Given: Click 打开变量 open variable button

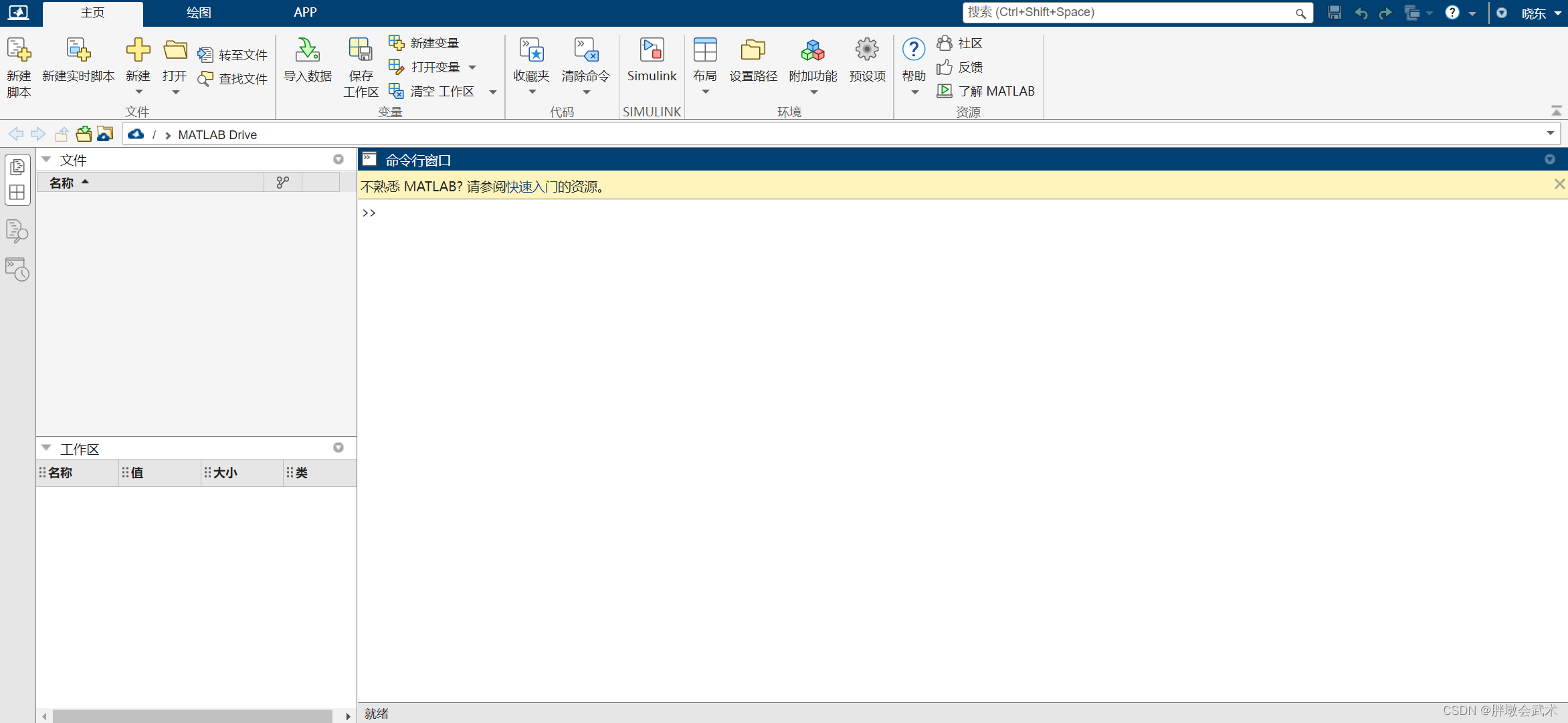Looking at the screenshot, I should (x=425, y=67).
